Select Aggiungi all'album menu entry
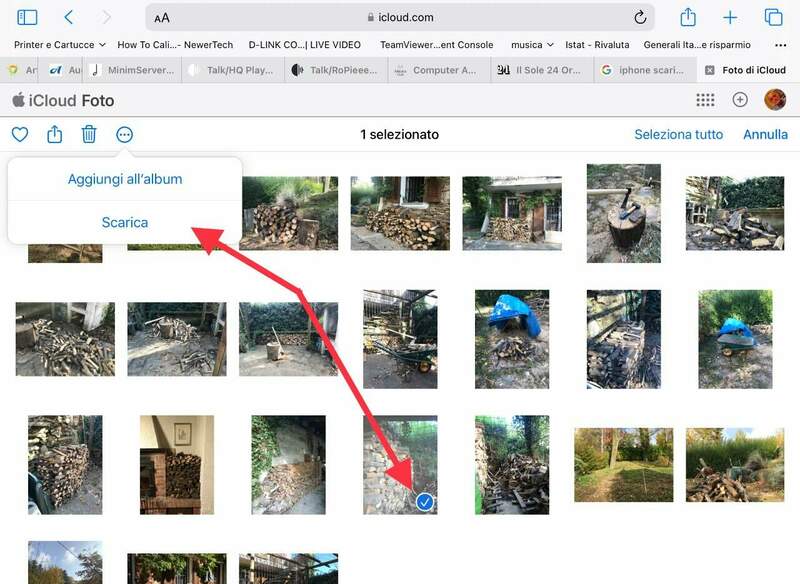 (125, 179)
